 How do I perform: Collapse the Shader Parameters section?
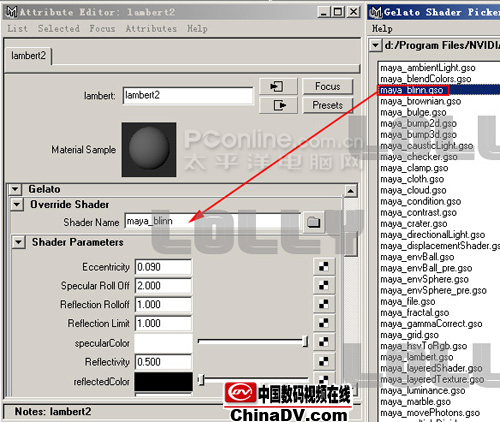coord(19,242)
